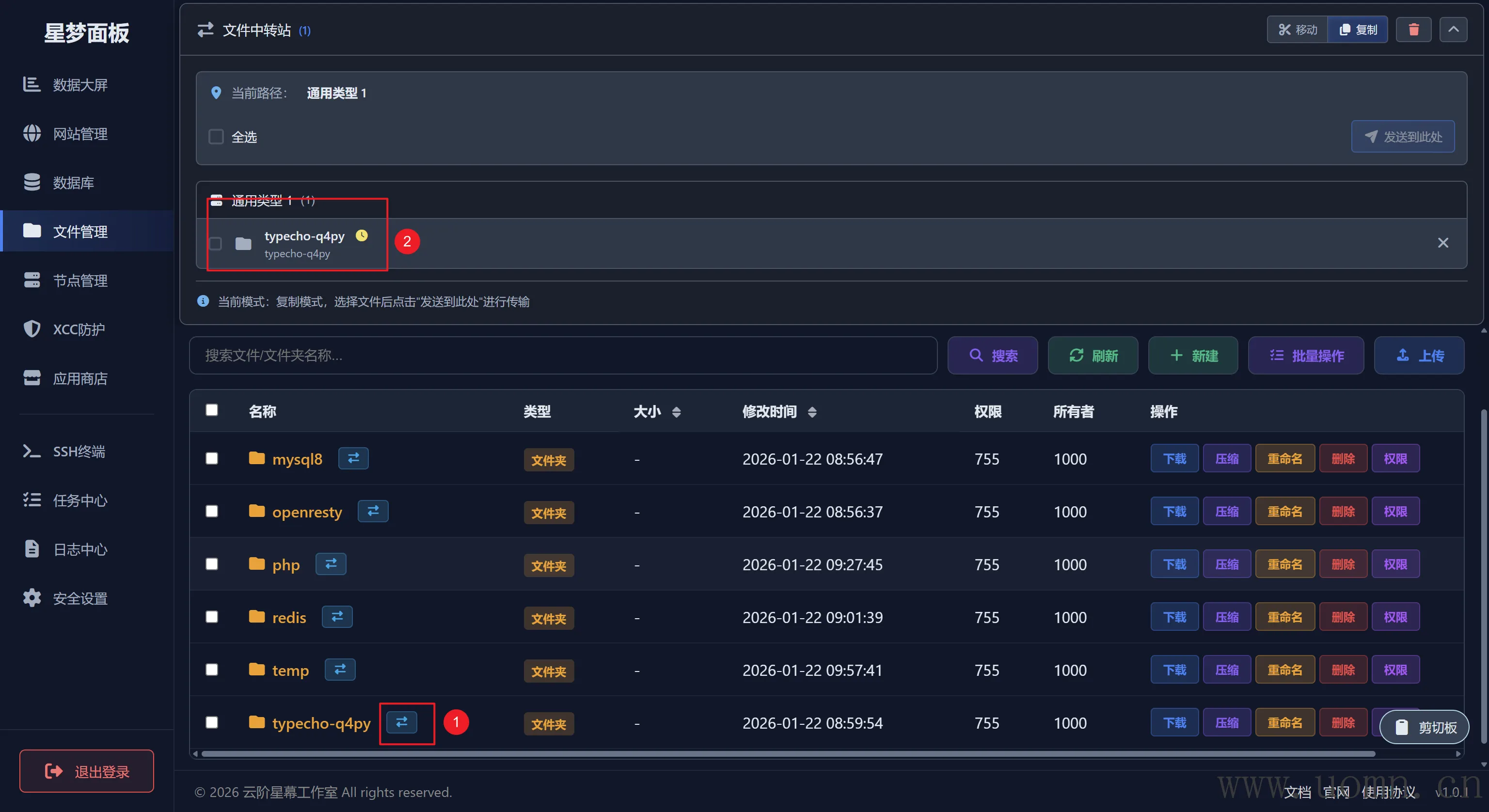The image size is (1489, 812).
Task: Check the 全选 checkbox in transfer station
Action: (216, 137)
